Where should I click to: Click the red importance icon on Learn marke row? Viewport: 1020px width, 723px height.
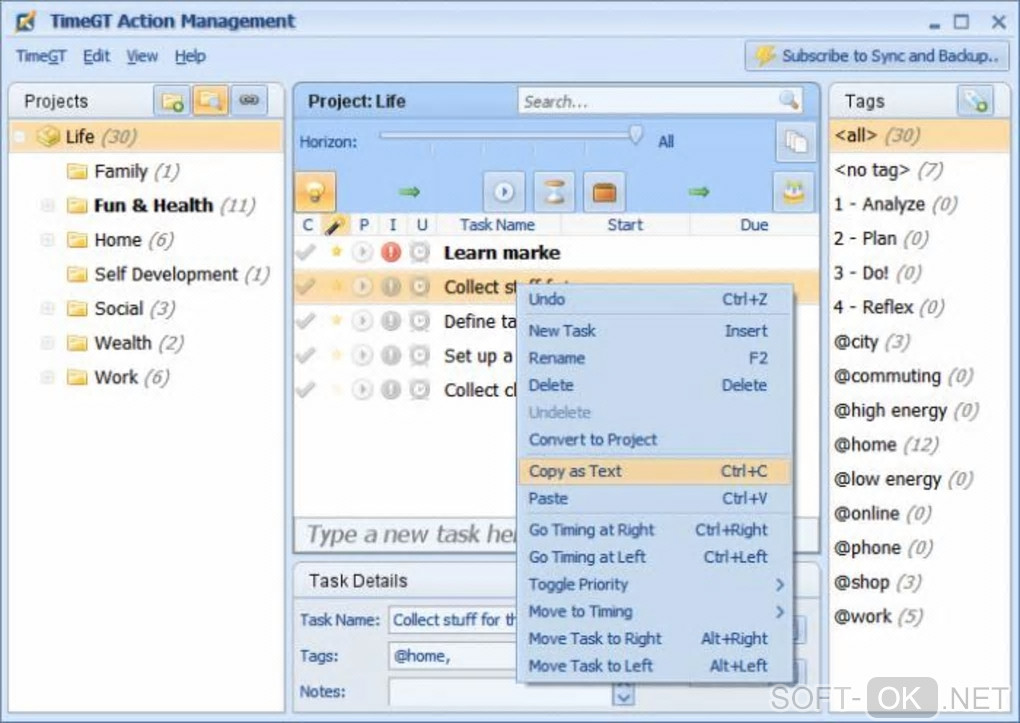coord(391,252)
